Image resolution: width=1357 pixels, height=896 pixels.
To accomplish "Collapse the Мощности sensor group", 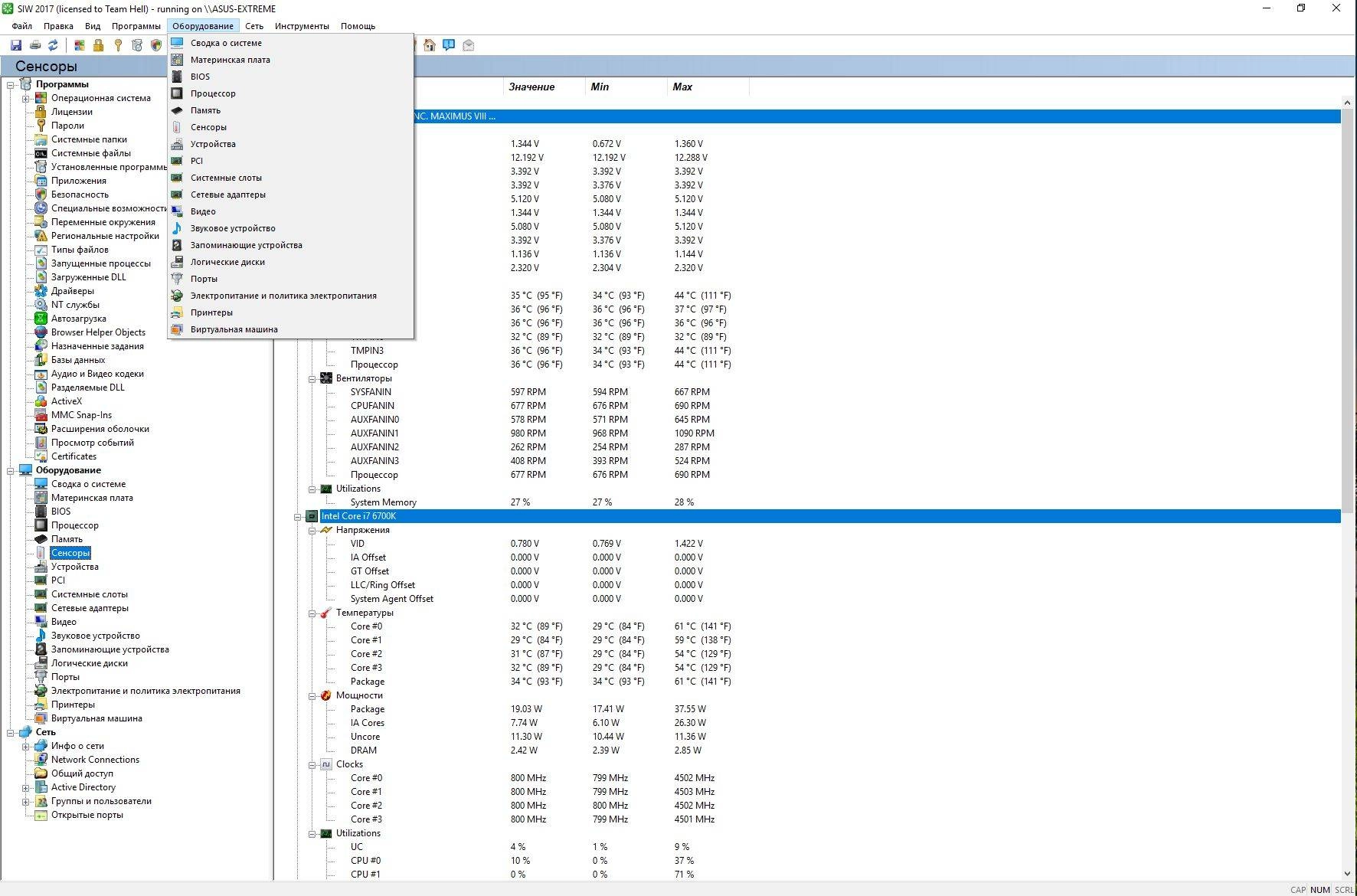I will pyautogui.click(x=312, y=696).
